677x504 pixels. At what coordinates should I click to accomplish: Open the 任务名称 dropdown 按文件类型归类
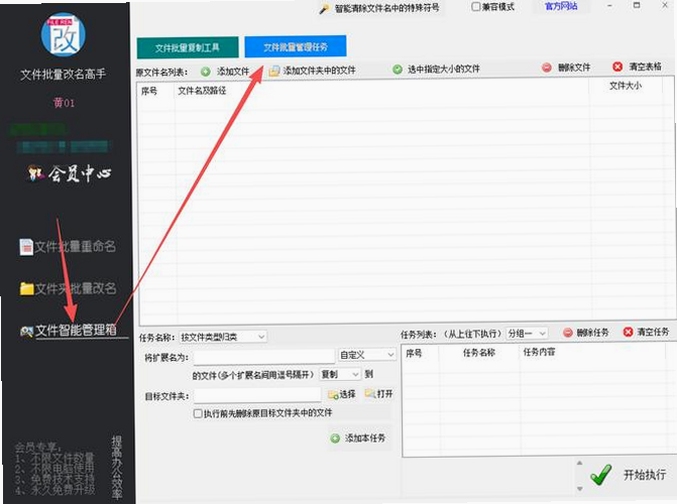coord(223,337)
